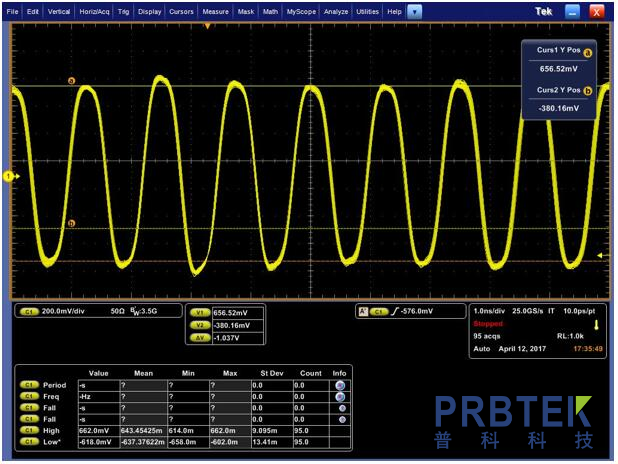618x464 pixels.
Task: Click the C1 badge of Period row
Action: point(29,385)
